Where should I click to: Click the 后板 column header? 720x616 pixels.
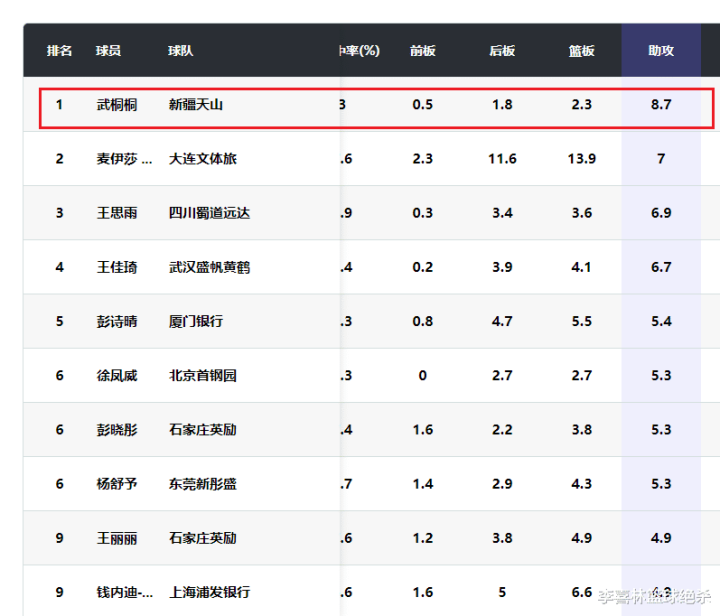tap(502, 50)
